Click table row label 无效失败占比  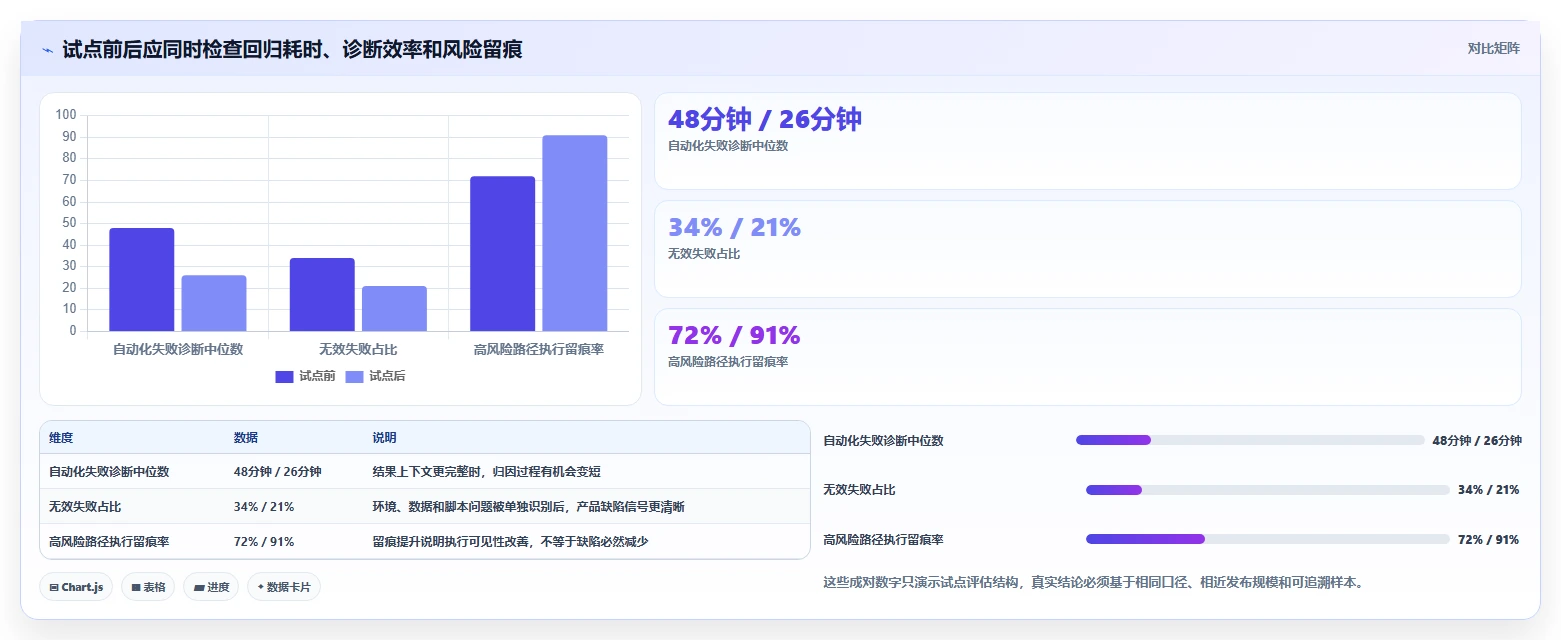[85, 507]
